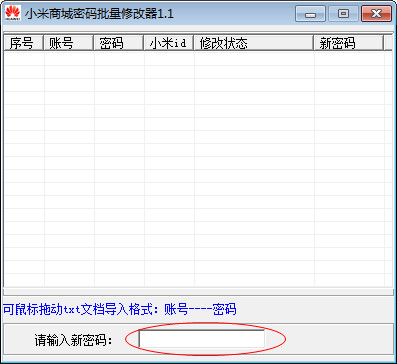Click the 序号 column header

pyautogui.click(x=24, y=43)
